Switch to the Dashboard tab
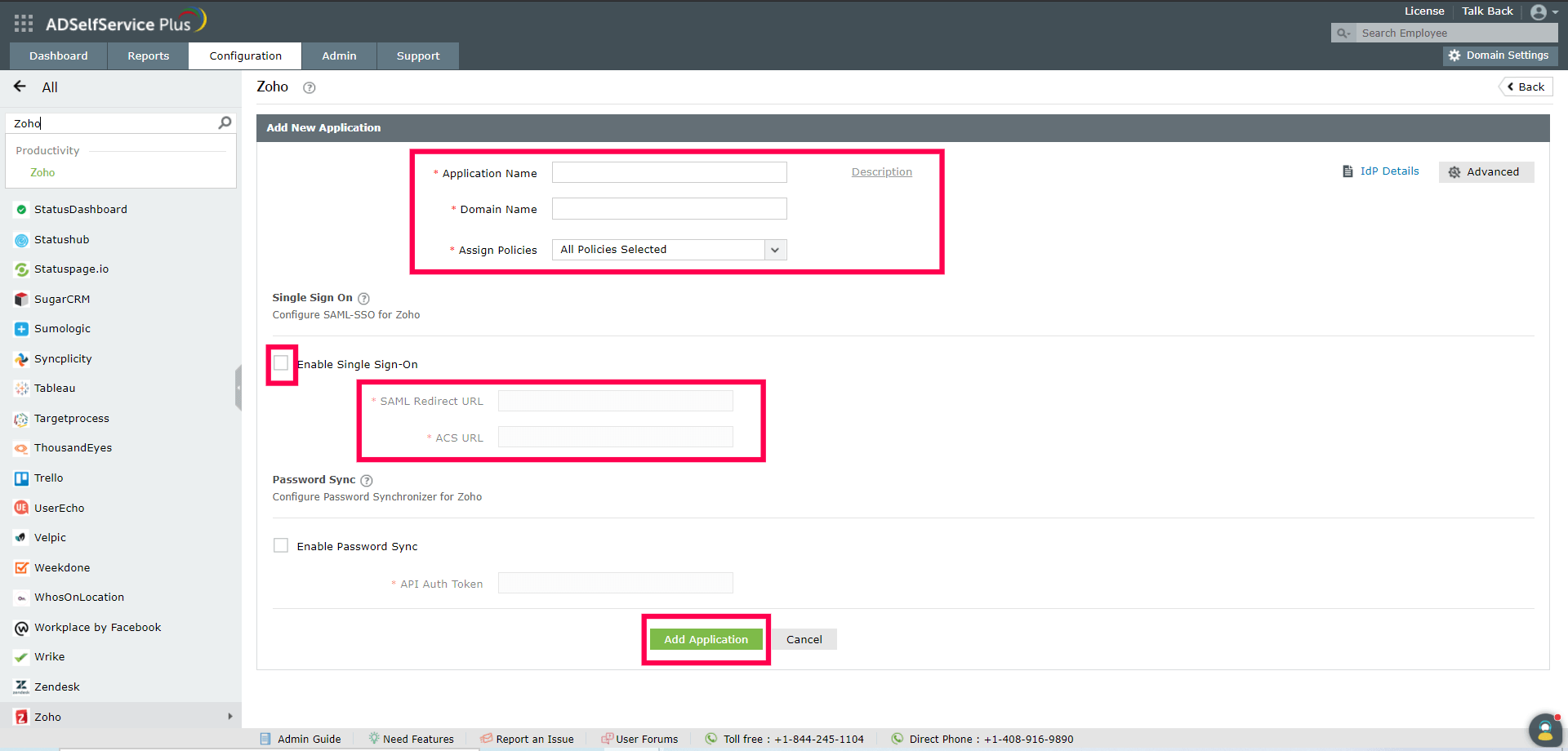The width and height of the screenshot is (1568, 751). point(59,56)
